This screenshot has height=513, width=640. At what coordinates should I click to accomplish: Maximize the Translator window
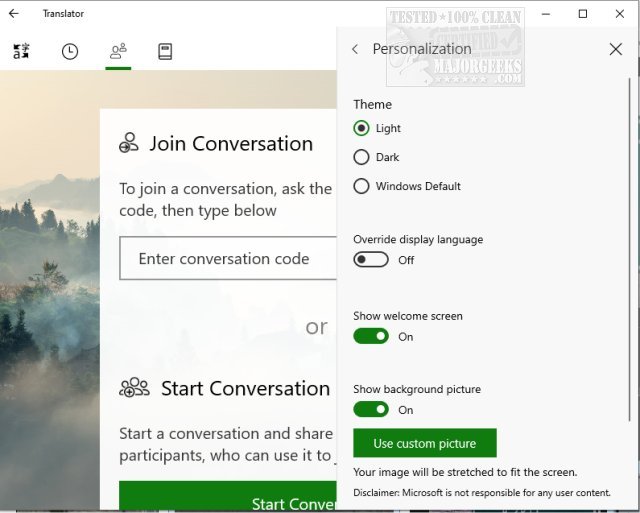coord(583,14)
